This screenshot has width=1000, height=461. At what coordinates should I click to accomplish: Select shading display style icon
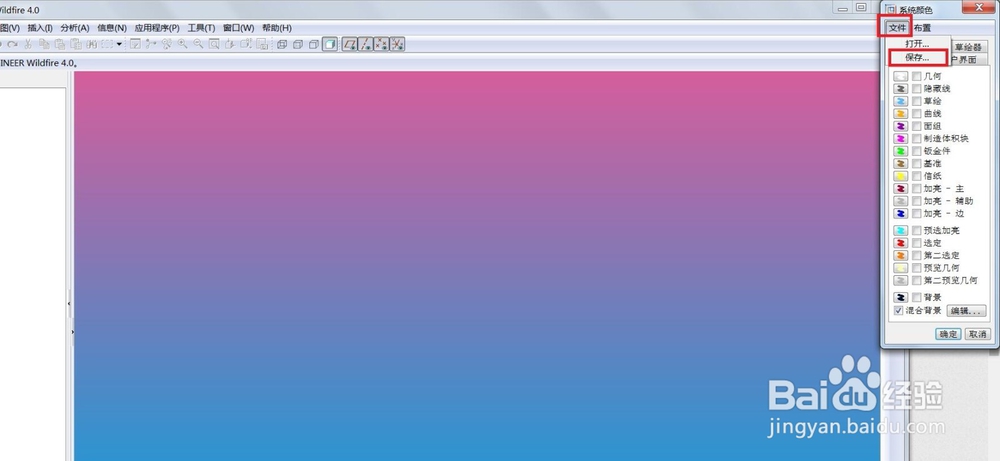click(330, 44)
